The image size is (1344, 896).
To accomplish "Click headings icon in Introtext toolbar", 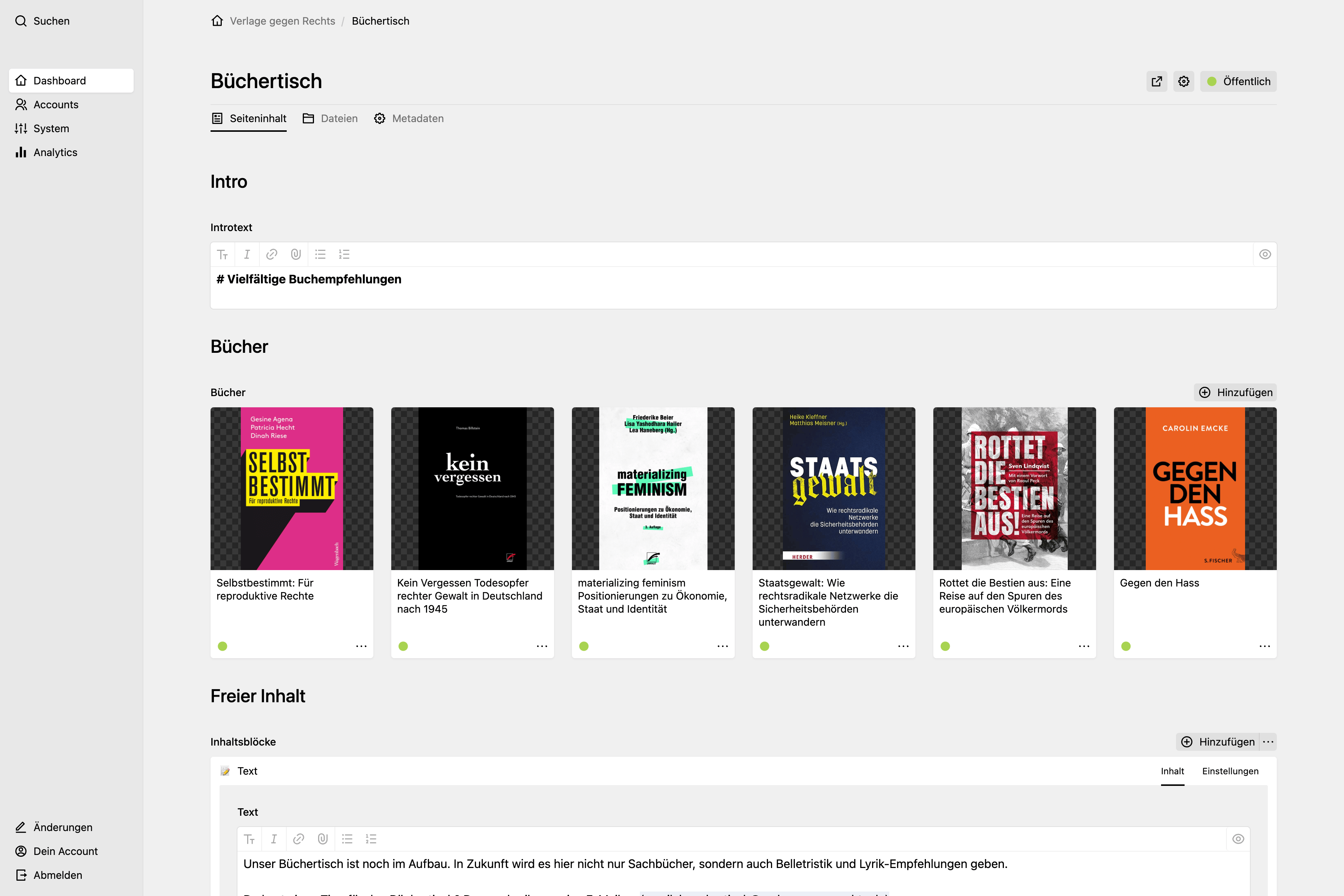I will [x=223, y=254].
